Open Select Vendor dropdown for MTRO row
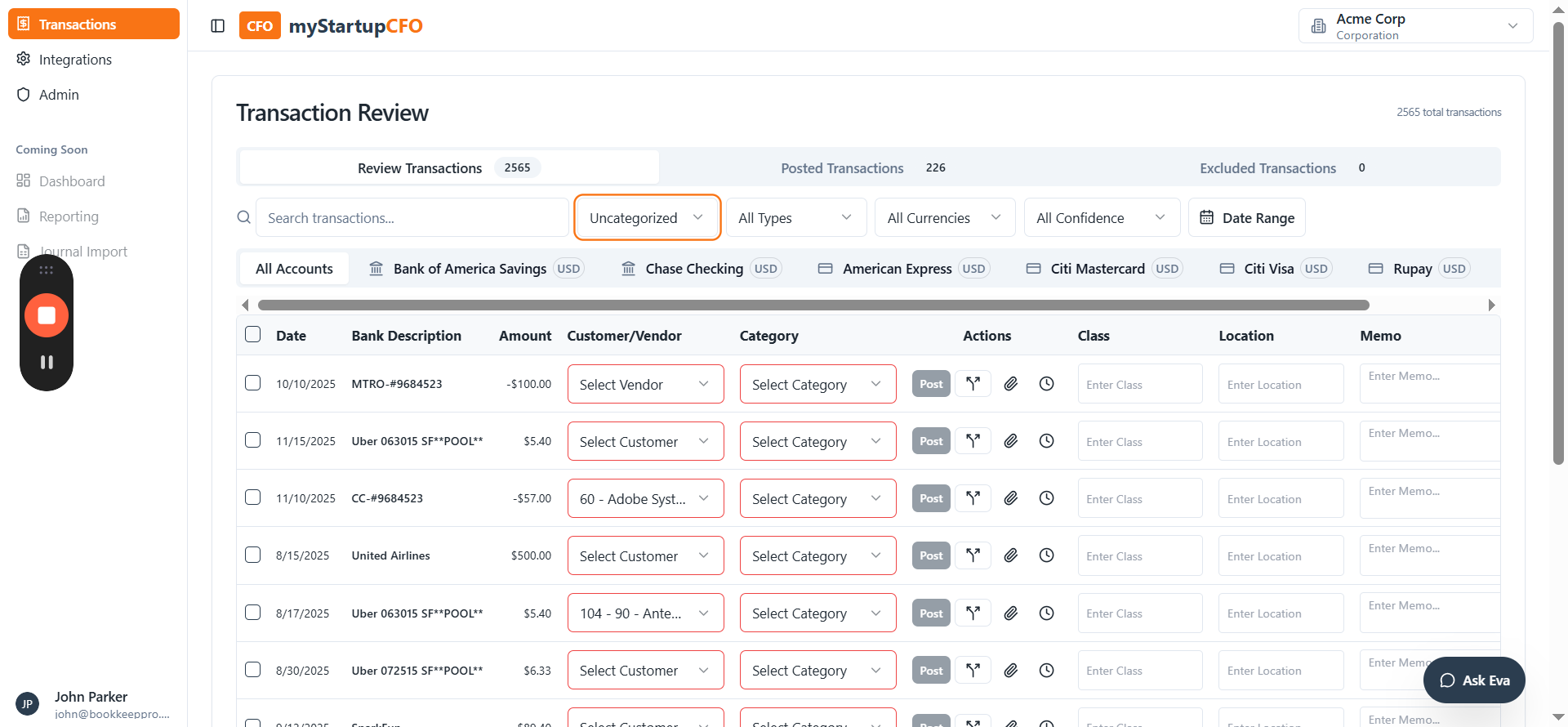The image size is (1568, 727). pos(645,384)
